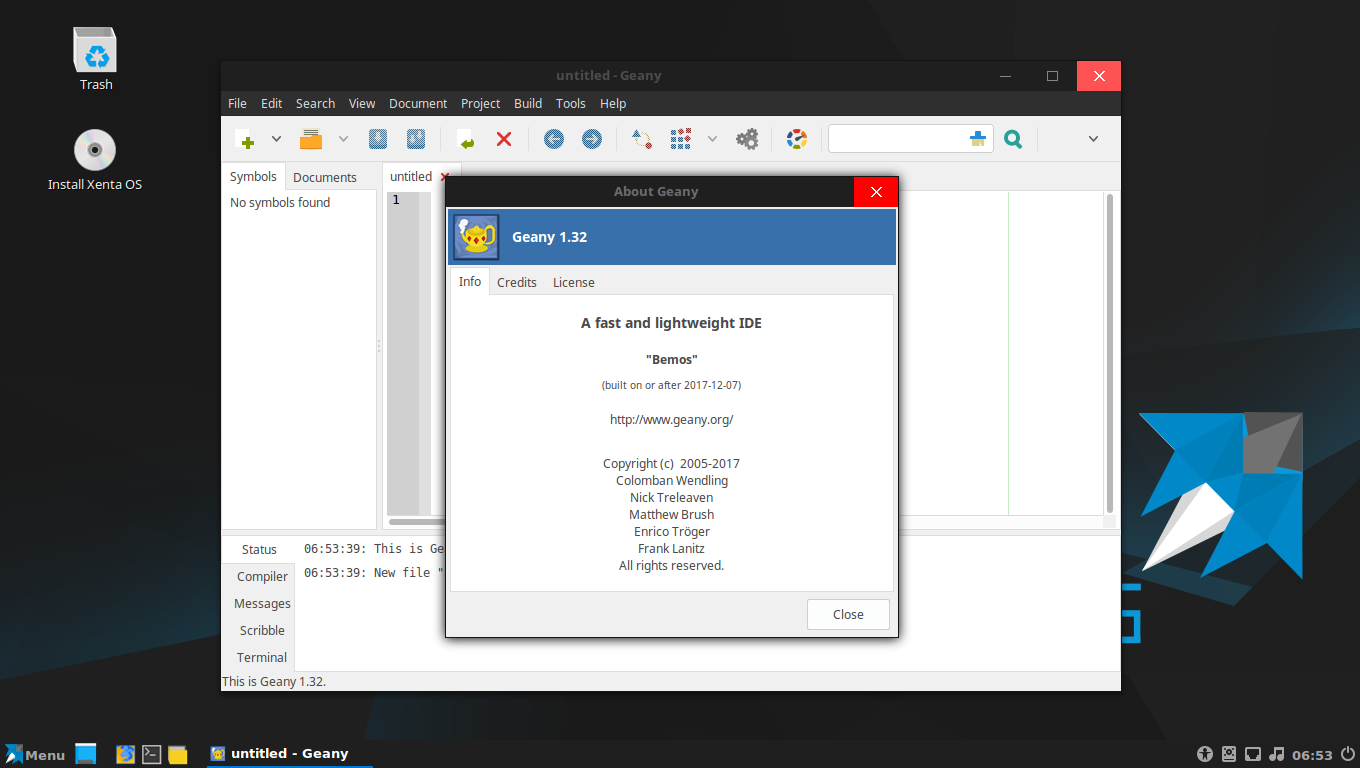The width and height of the screenshot is (1360, 768).
Task: Open the Terminal tab in message panel
Action: 262,657
